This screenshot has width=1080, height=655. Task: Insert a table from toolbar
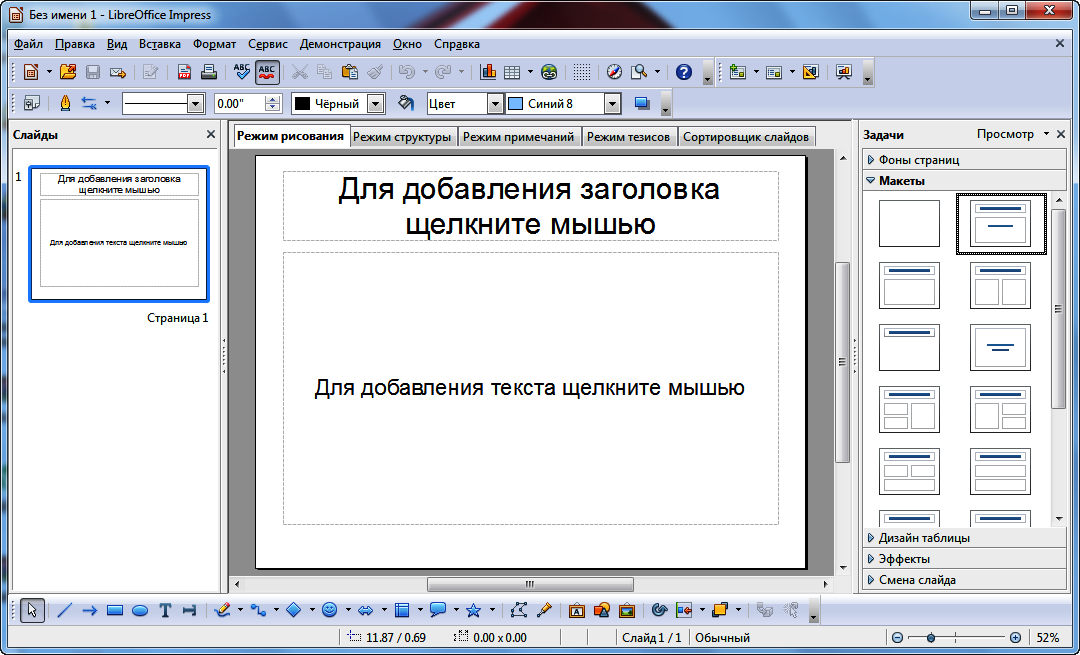pyautogui.click(x=512, y=72)
